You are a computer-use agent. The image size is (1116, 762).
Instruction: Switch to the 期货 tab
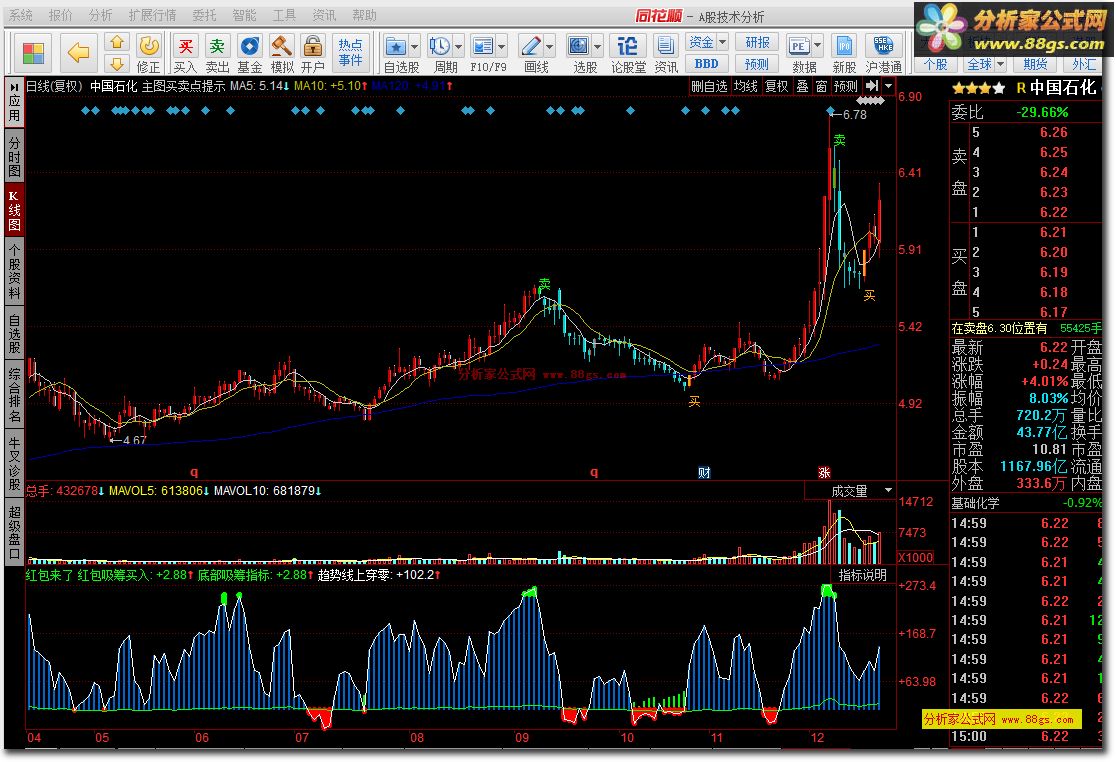pos(1034,64)
